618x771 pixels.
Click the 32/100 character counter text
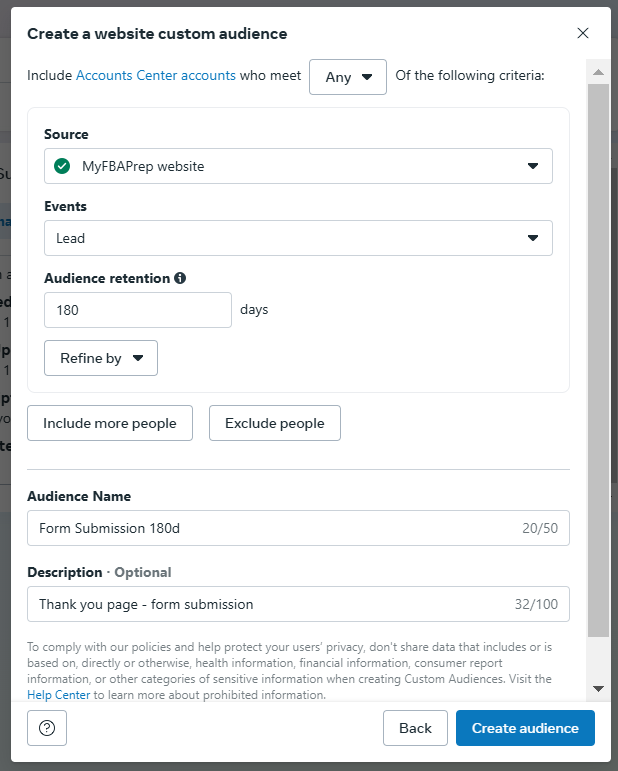(x=536, y=604)
